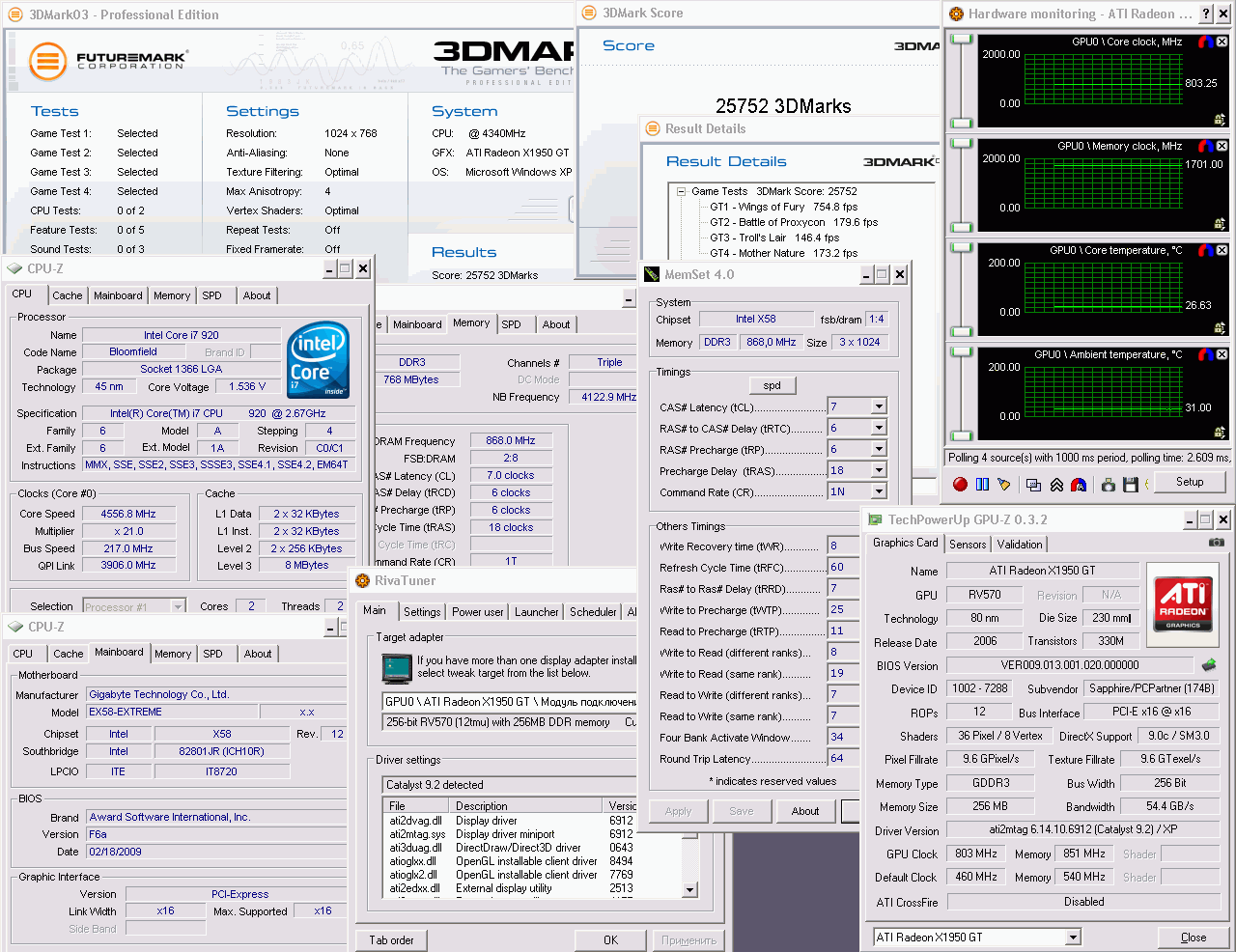Click the overlapping-windows icon in the monitoring toolbar

click(1034, 484)
